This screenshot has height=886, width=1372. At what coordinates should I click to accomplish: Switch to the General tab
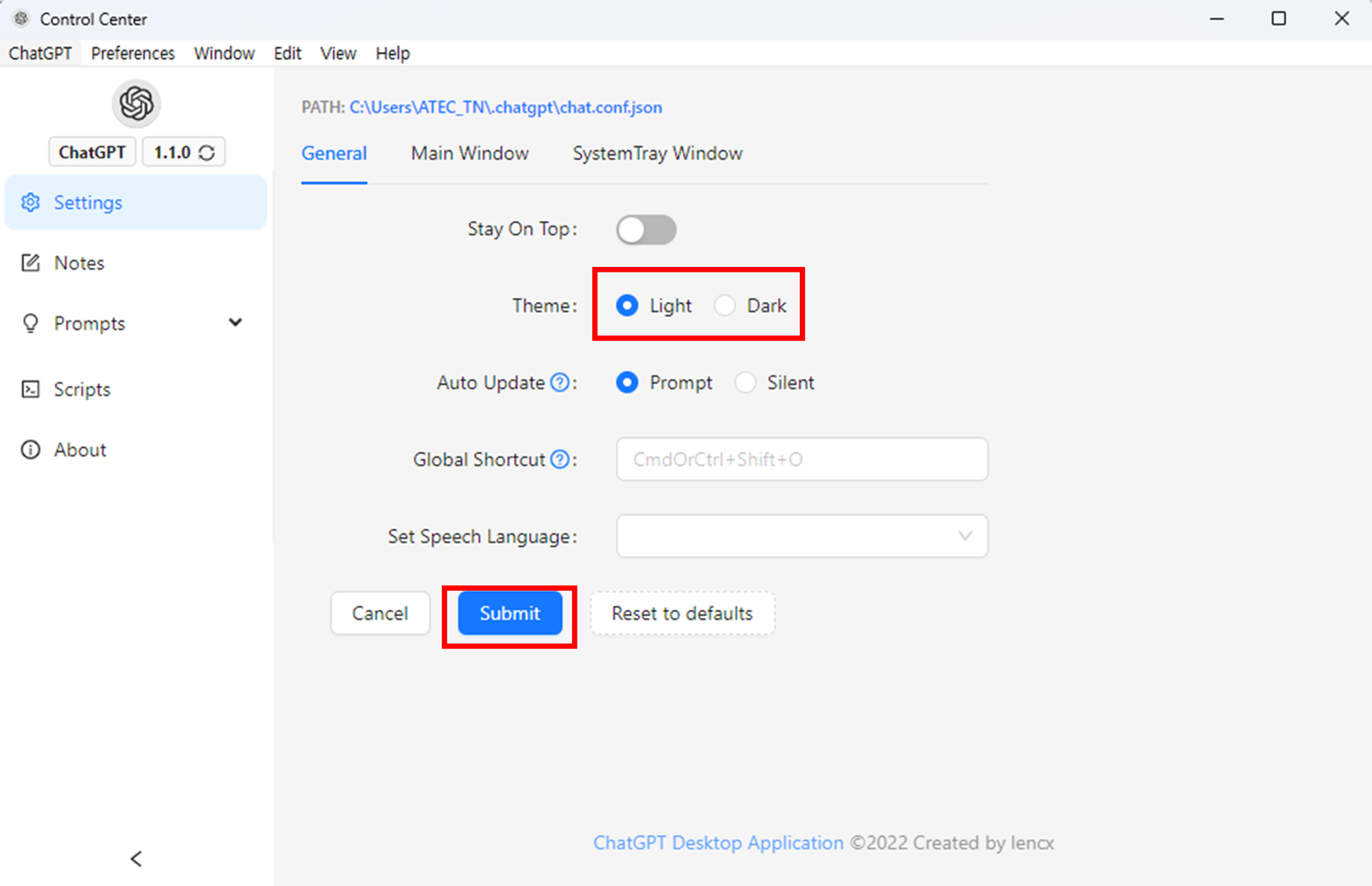(334, 153)
